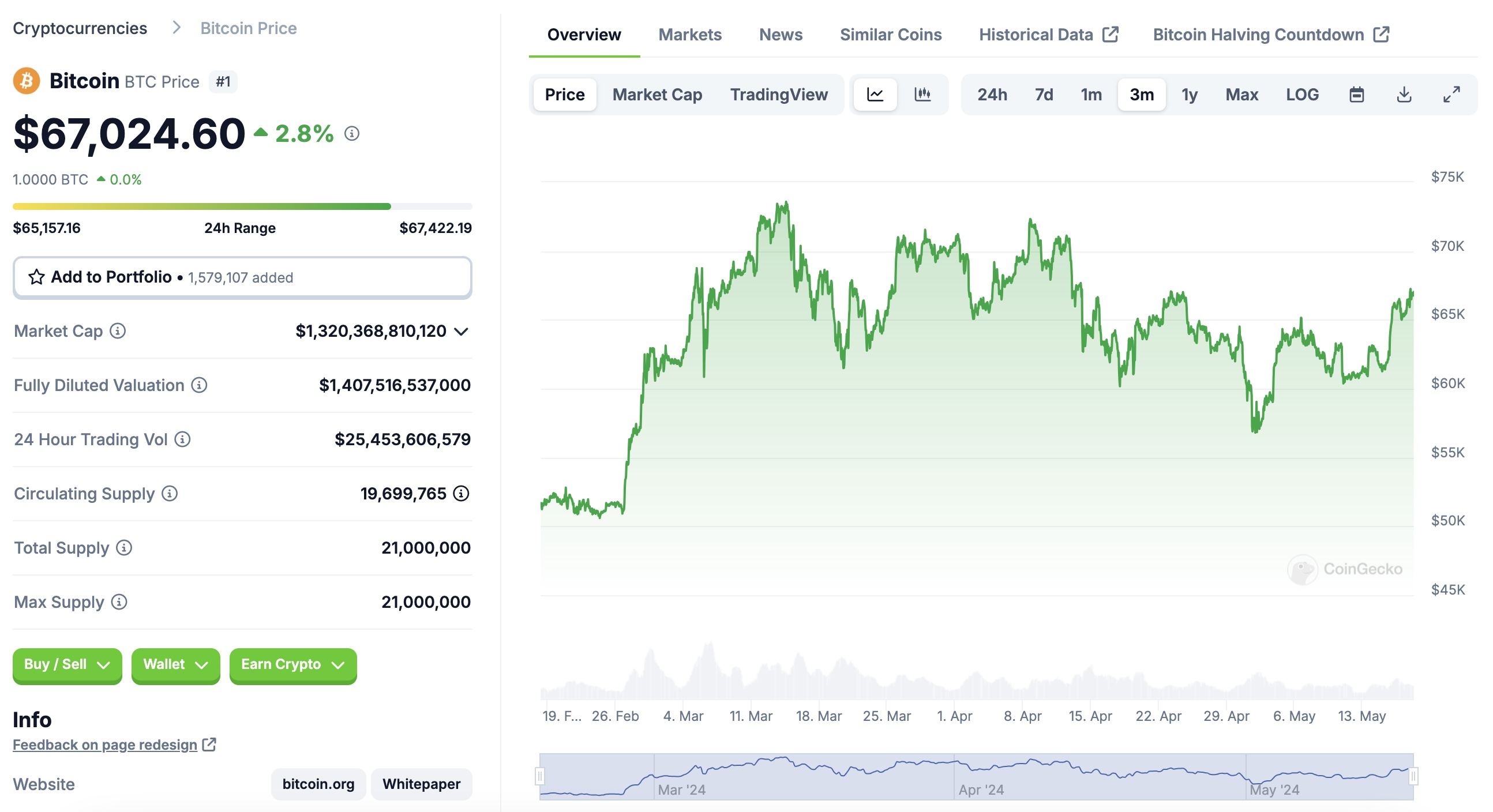Click the Bitcoin Price breadcrumb text
The width and height of the screenshot is (1493, 812).
249,28
